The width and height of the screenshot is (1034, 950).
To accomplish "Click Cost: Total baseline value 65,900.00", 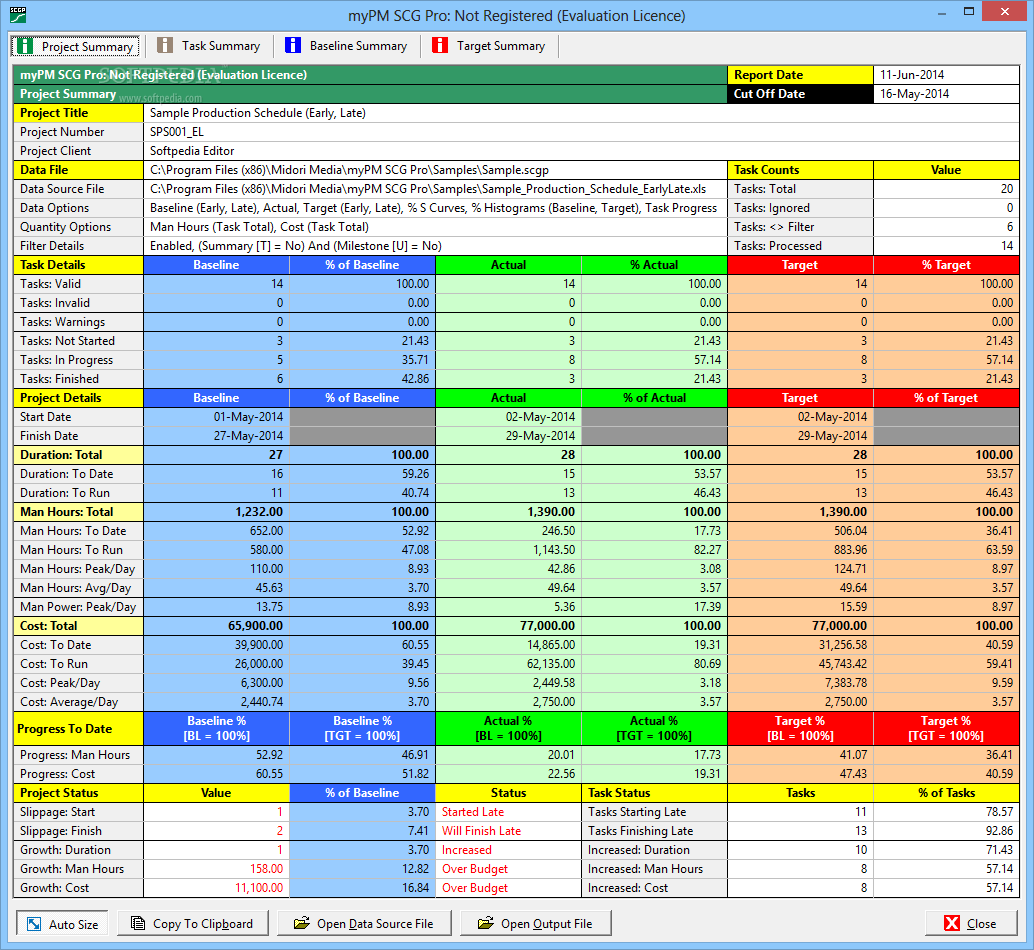I will [216, 626].
